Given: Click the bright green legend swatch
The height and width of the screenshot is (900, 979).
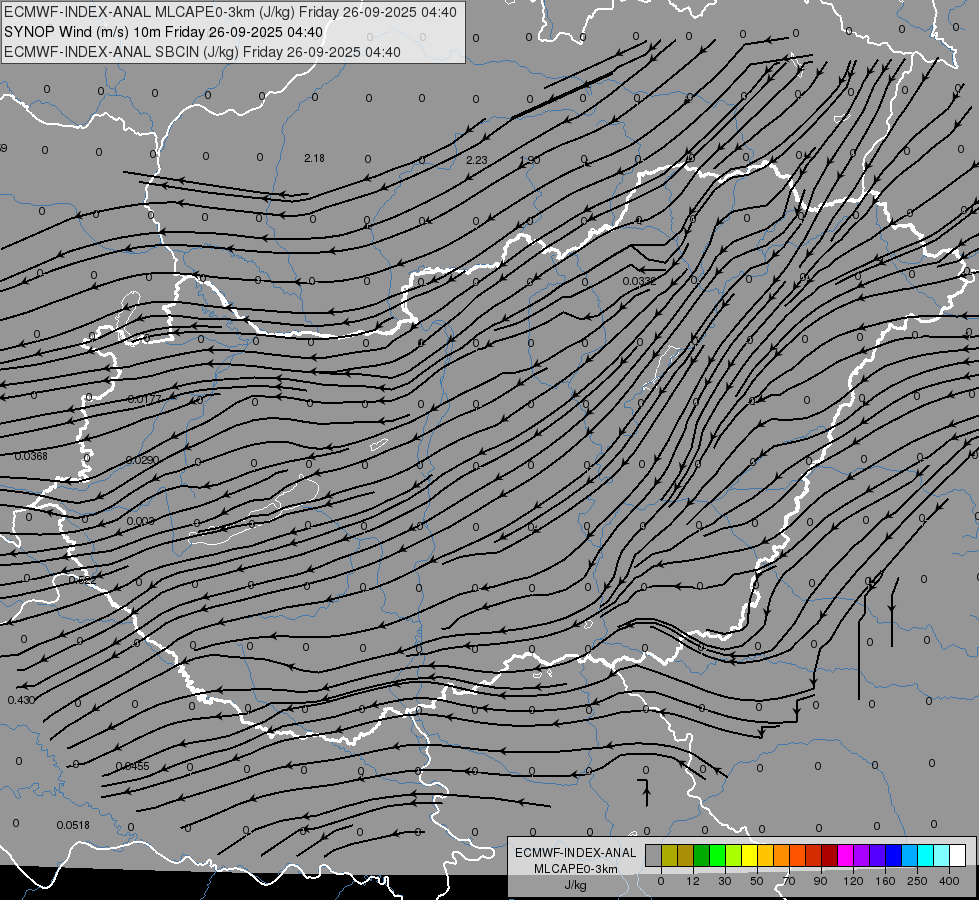Looking at the screenshot, I should click(717, 855).
